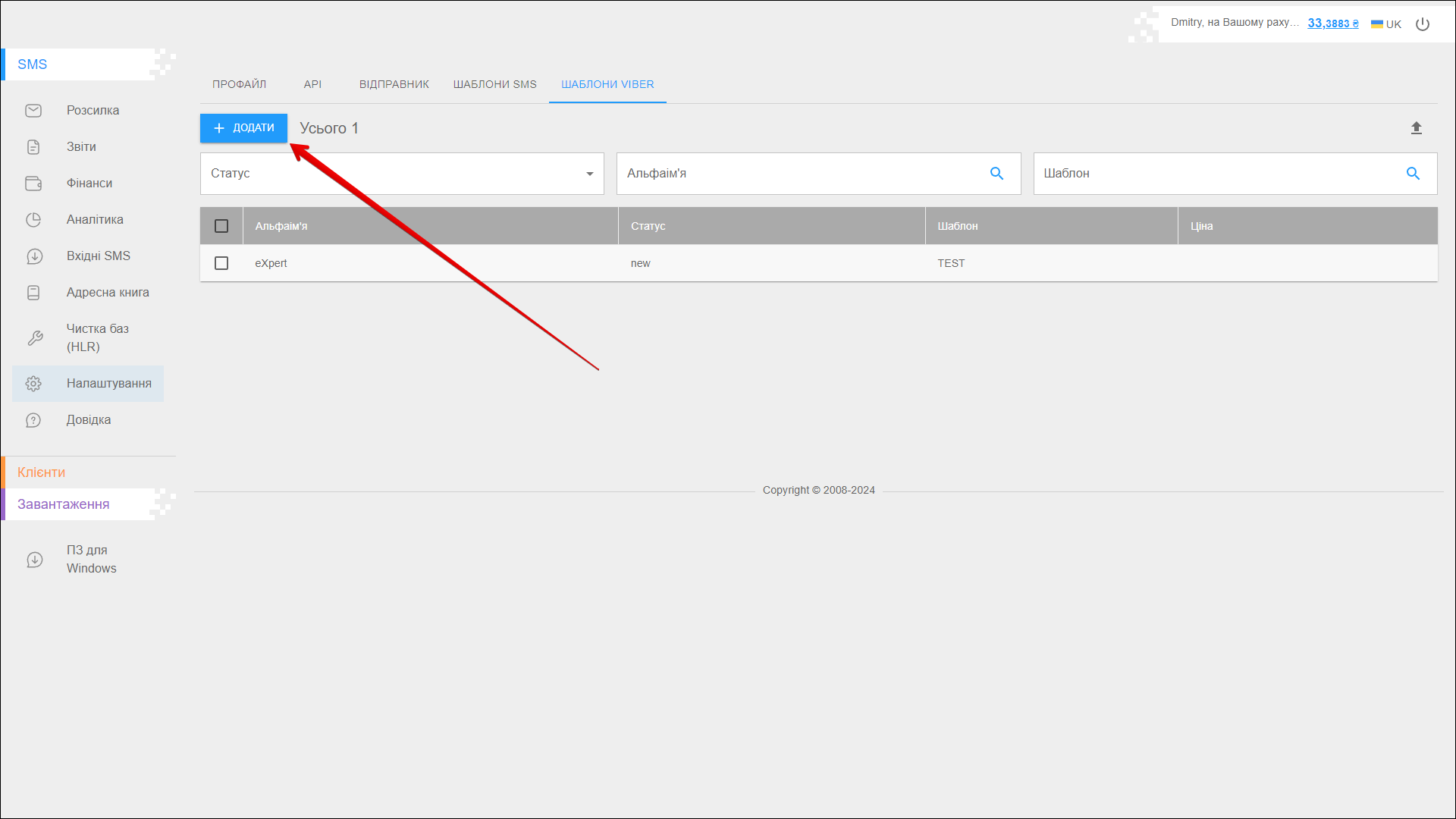
Task: Click into the Шаблон search input
Action: tap(1213, 174)
